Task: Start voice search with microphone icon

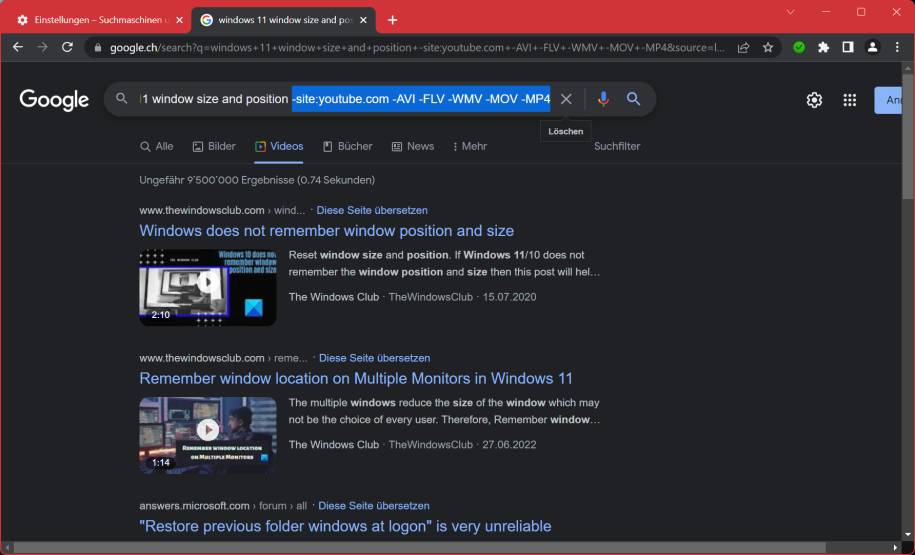Action: point(603,99)
